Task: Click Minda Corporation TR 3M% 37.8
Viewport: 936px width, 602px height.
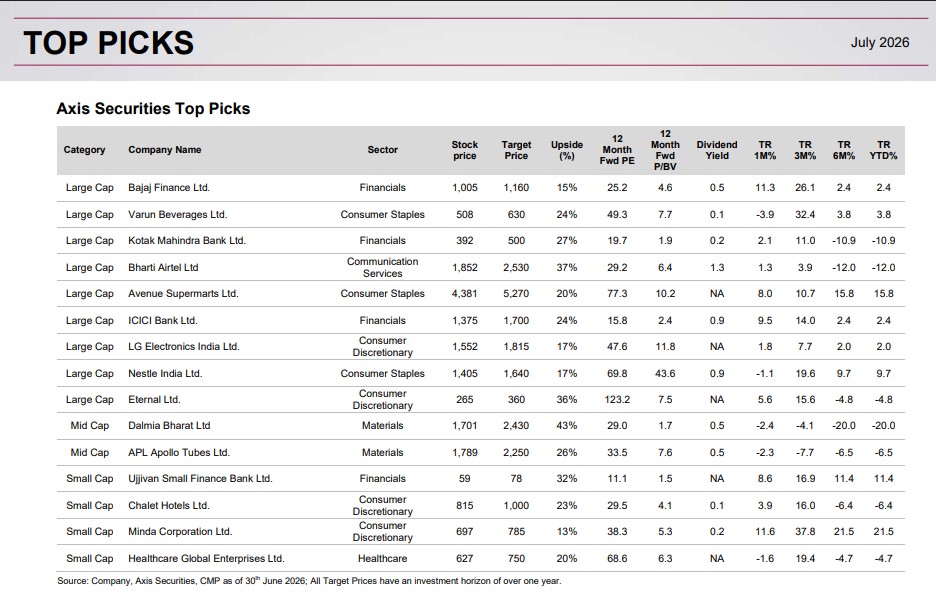Action: pyautogui.click(x=805, y=532)
